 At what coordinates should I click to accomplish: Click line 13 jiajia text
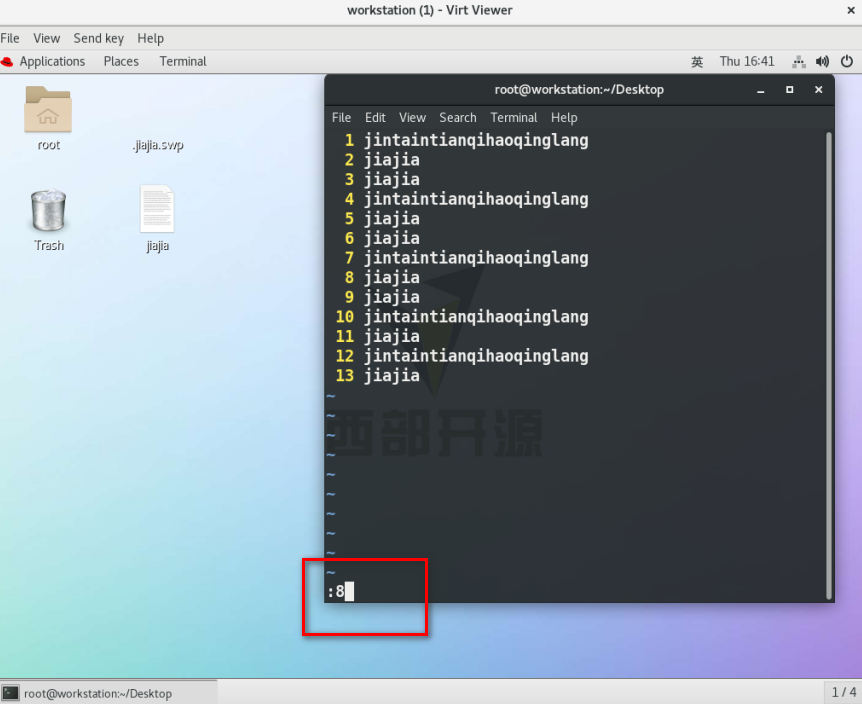(x=391, y=376)
